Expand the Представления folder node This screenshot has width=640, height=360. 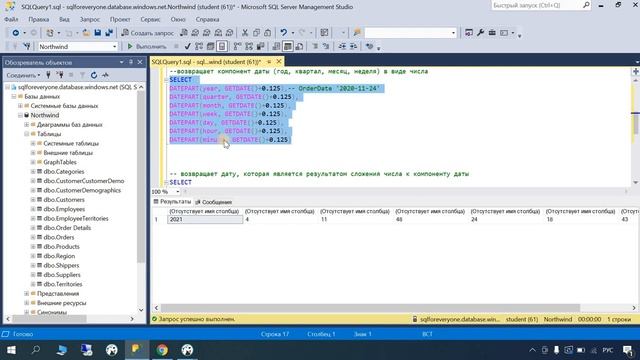pos(27,293)
